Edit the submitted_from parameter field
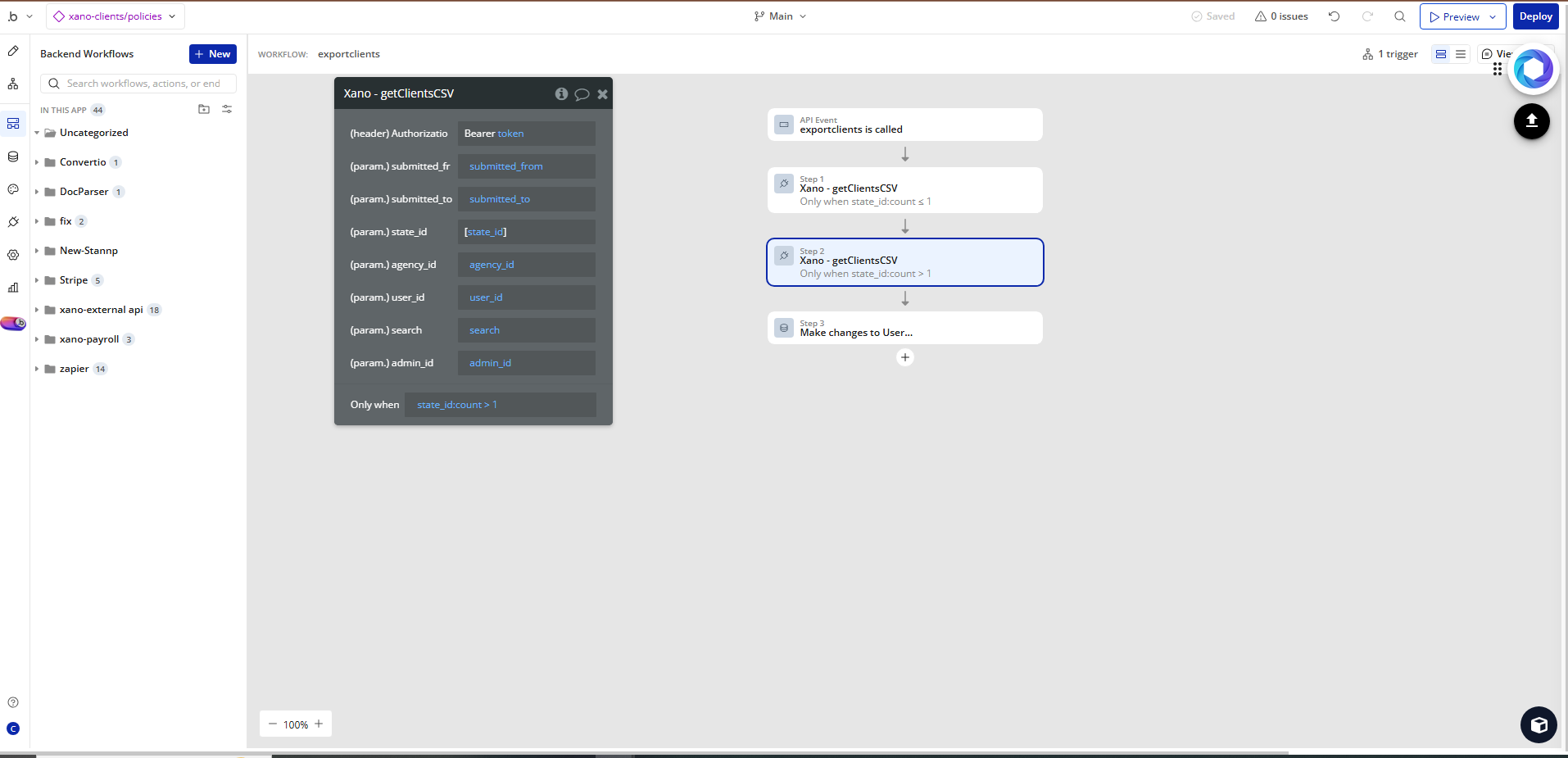Viewport: 1568px width, 758px height. click(527, 166)
